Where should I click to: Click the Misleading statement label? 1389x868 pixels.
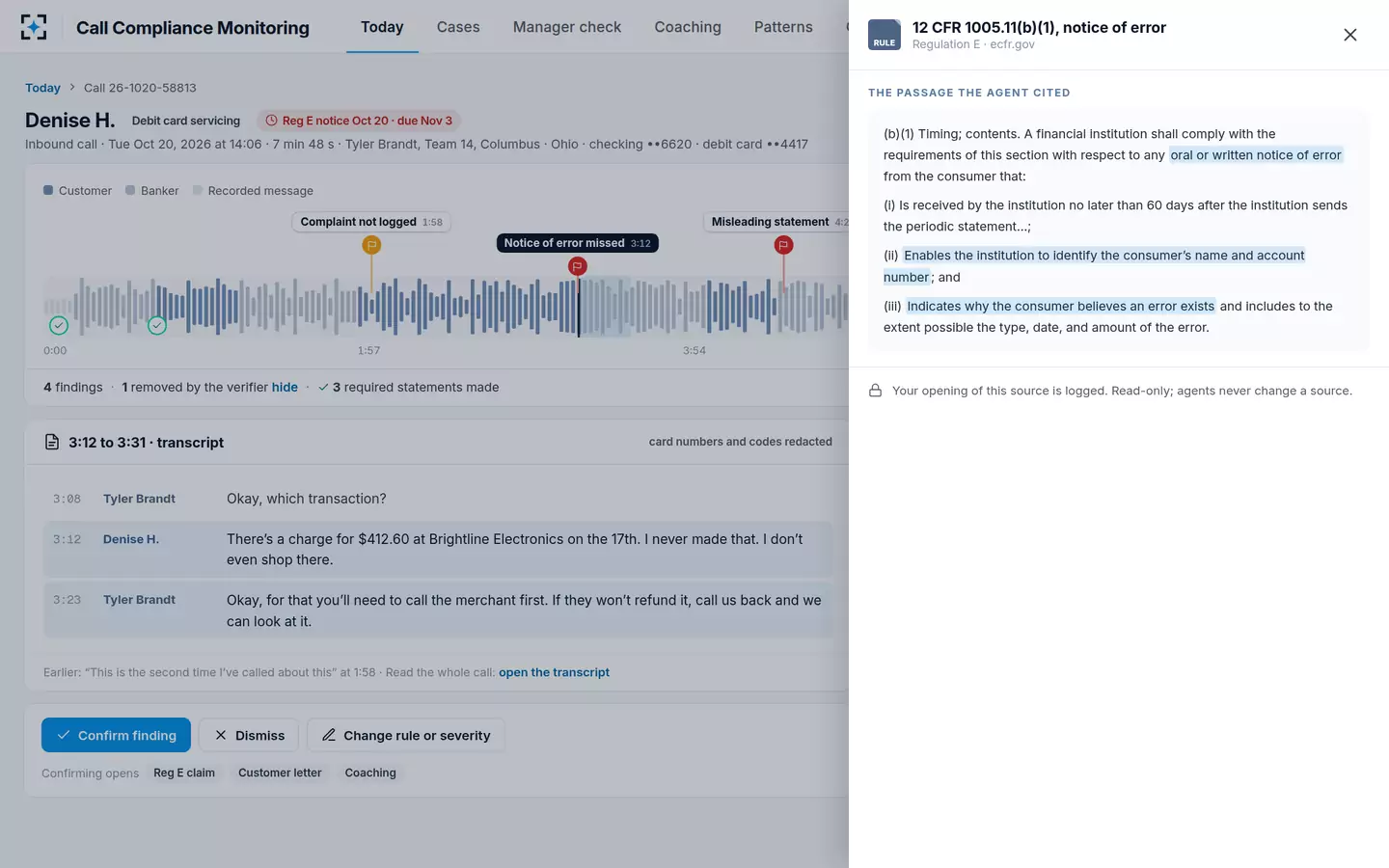point(776,222)
